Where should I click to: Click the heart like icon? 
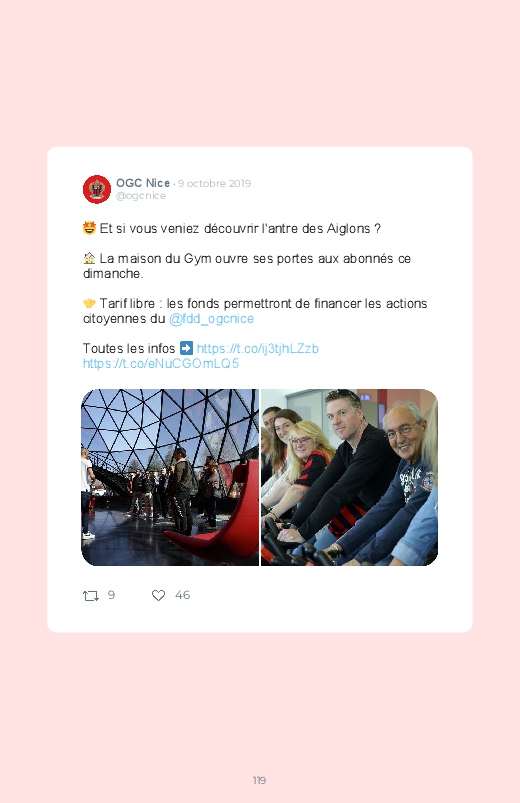click(158, 595)
